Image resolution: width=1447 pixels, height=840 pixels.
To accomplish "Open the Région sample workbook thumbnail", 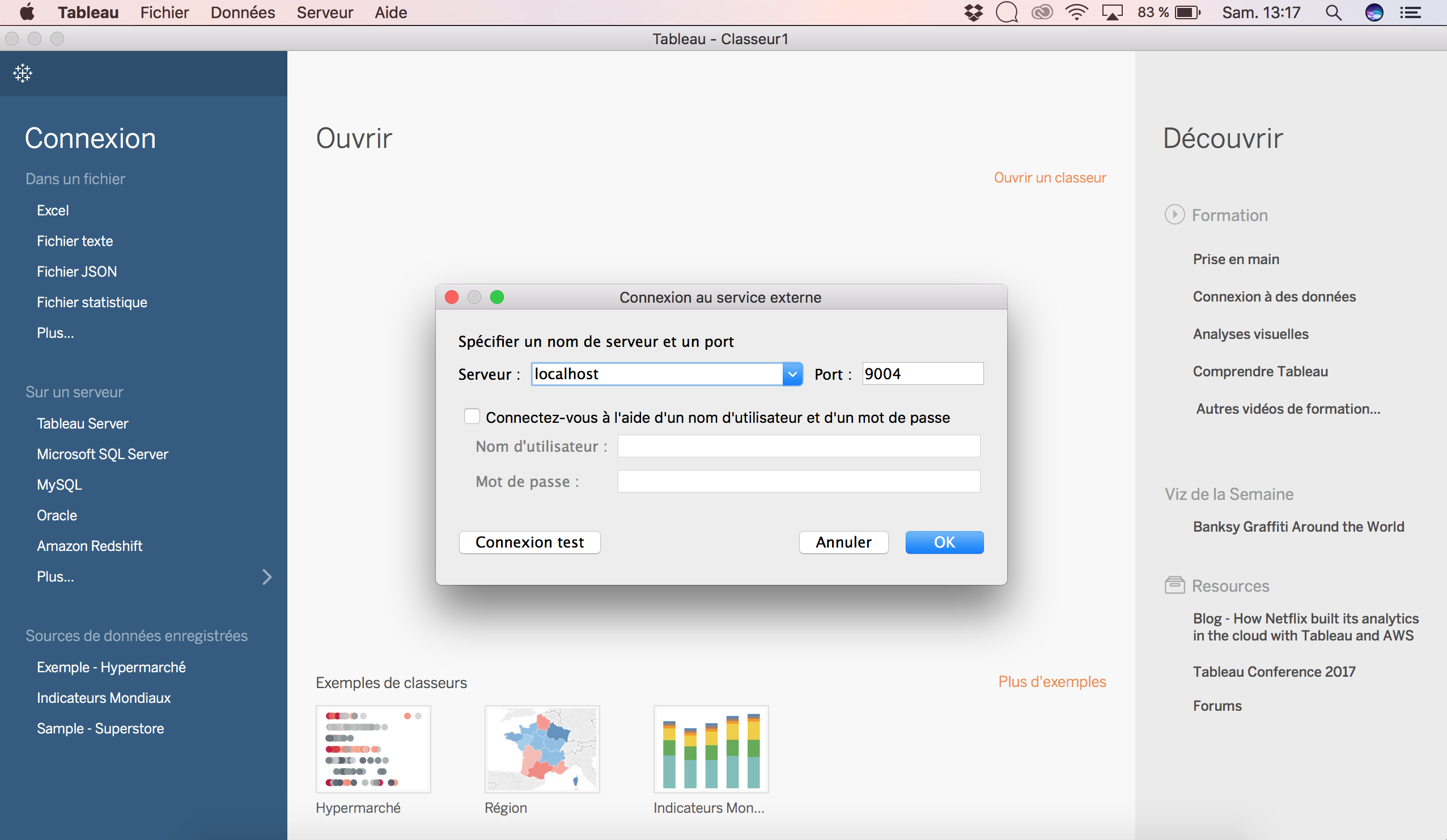I will pos(541,749).
